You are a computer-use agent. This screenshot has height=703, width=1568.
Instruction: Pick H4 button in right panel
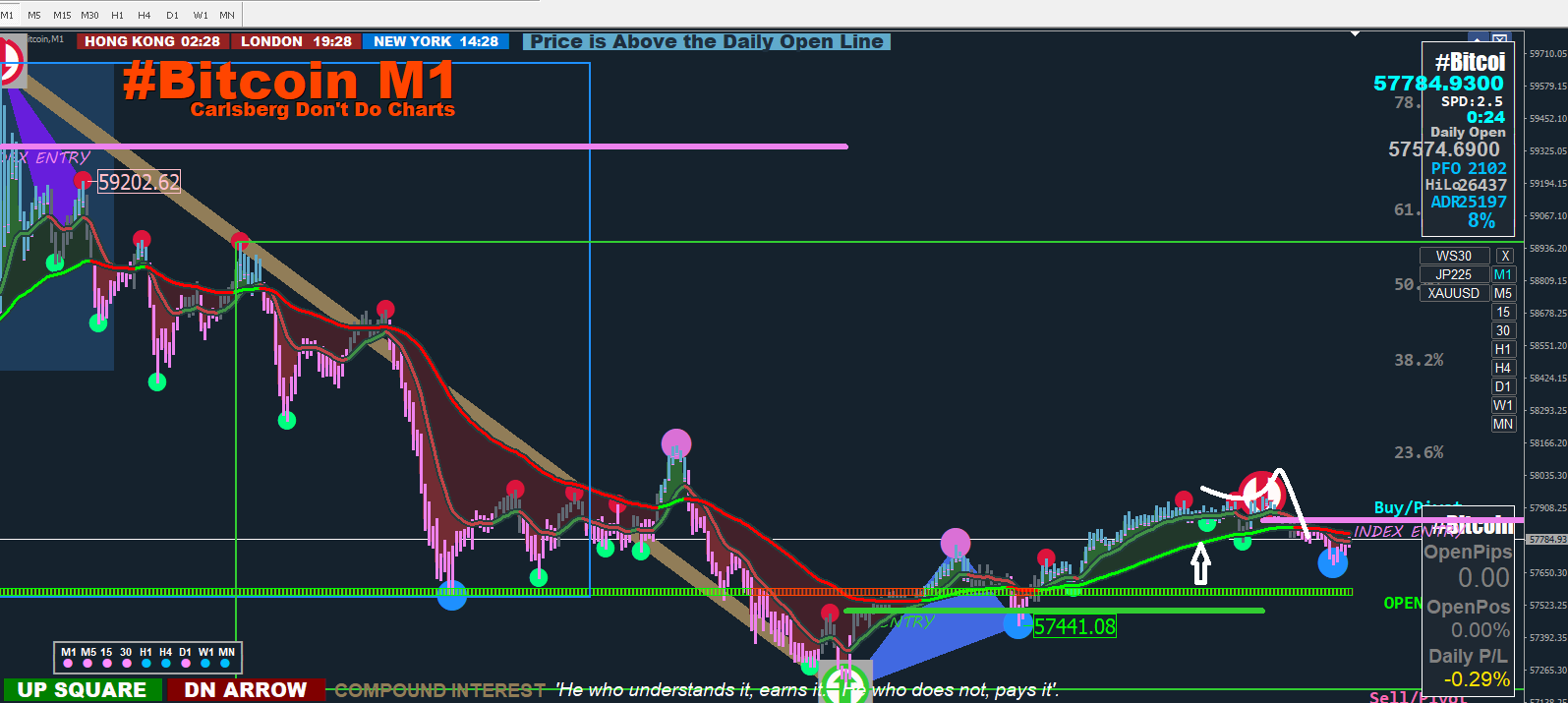(x=1503, y=368)
